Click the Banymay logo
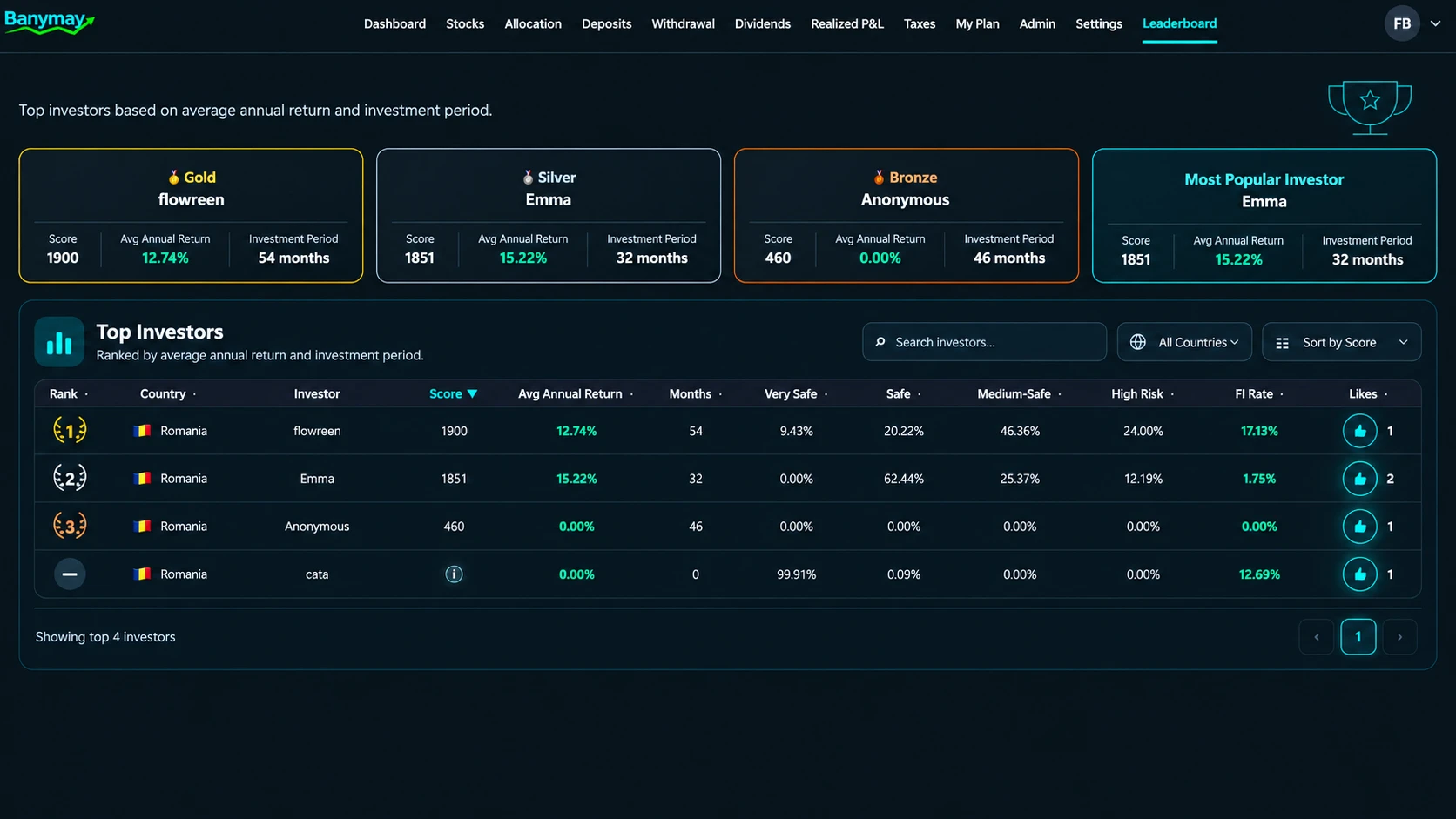 [50, 23]
